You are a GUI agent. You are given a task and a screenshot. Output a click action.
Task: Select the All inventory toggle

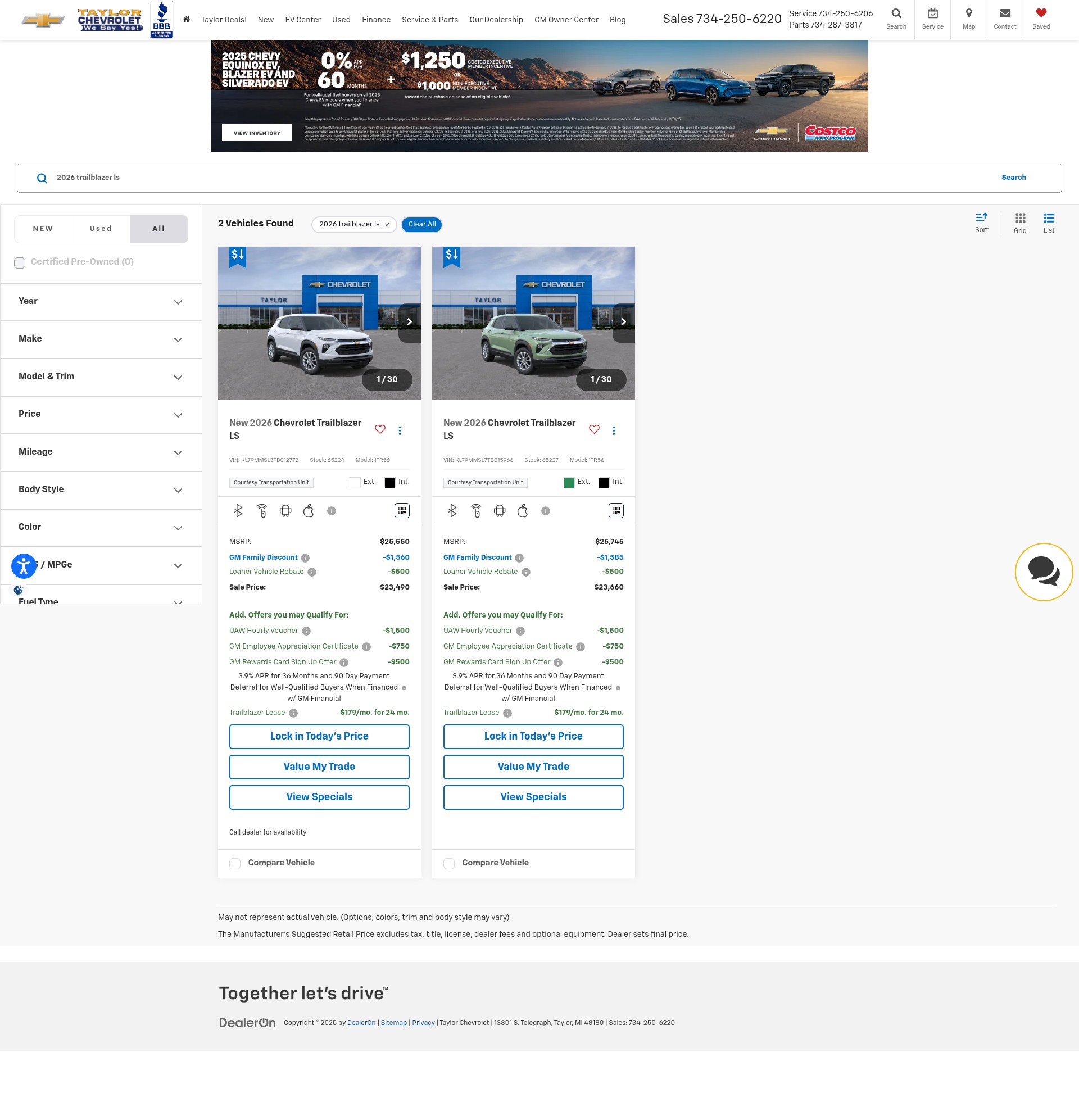coord(159,229)
